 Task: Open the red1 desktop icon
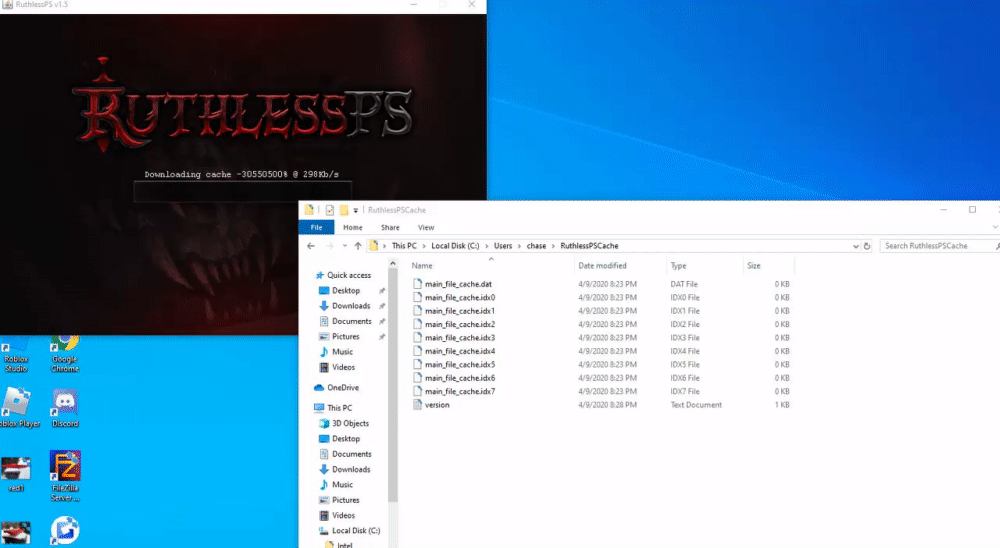click(x=16, y=475)
